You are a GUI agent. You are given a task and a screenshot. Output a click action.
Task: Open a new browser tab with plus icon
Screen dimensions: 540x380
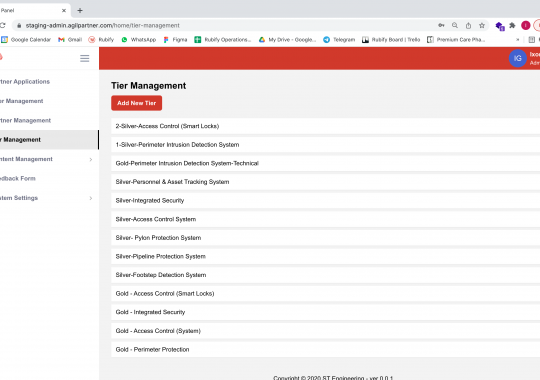(80, 10)
